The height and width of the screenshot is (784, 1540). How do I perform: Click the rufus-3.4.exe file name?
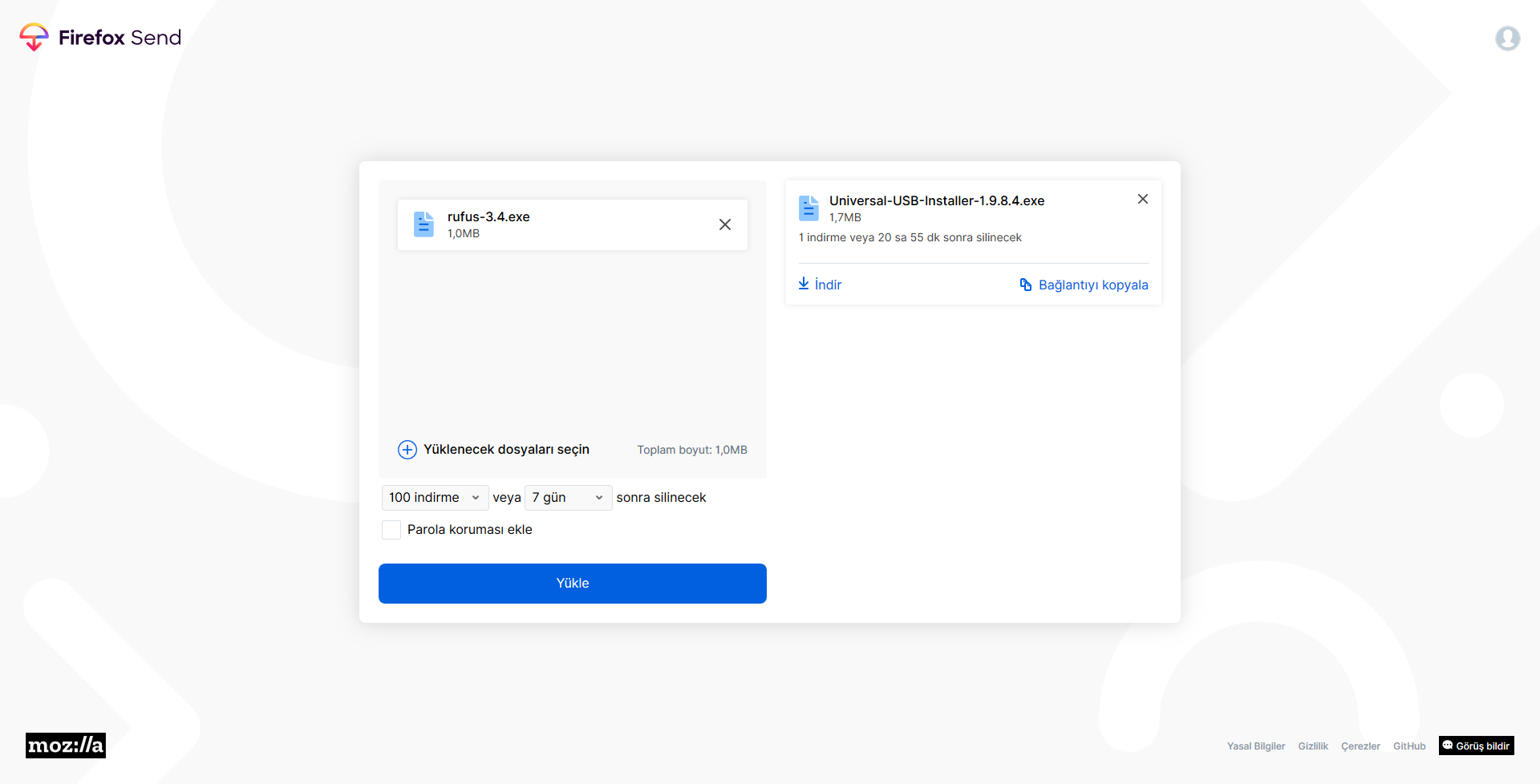pyautogui.click(x=488, y=216)
